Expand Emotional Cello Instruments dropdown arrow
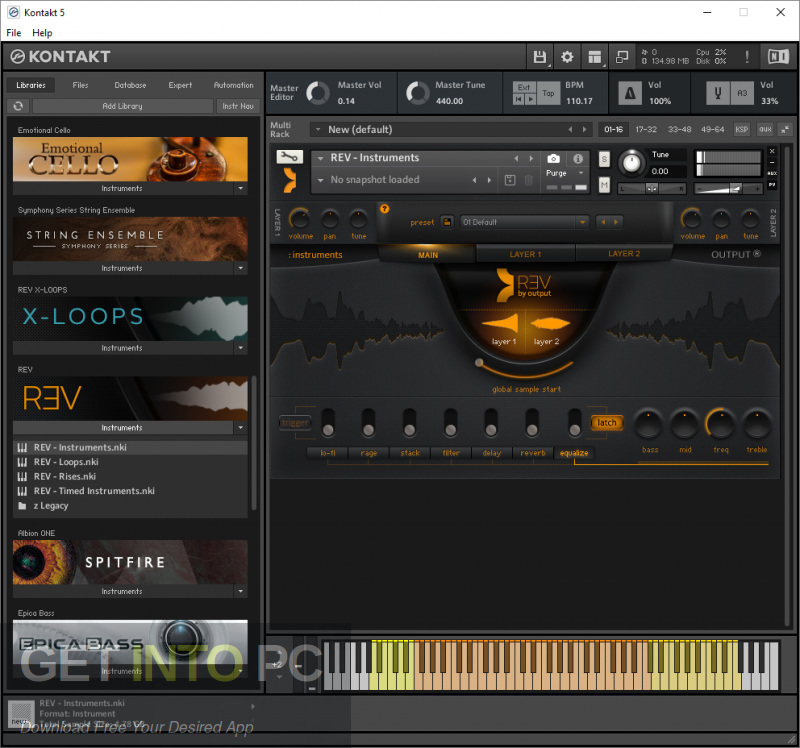Screen dimensions: 800x748 pos(240,188)
